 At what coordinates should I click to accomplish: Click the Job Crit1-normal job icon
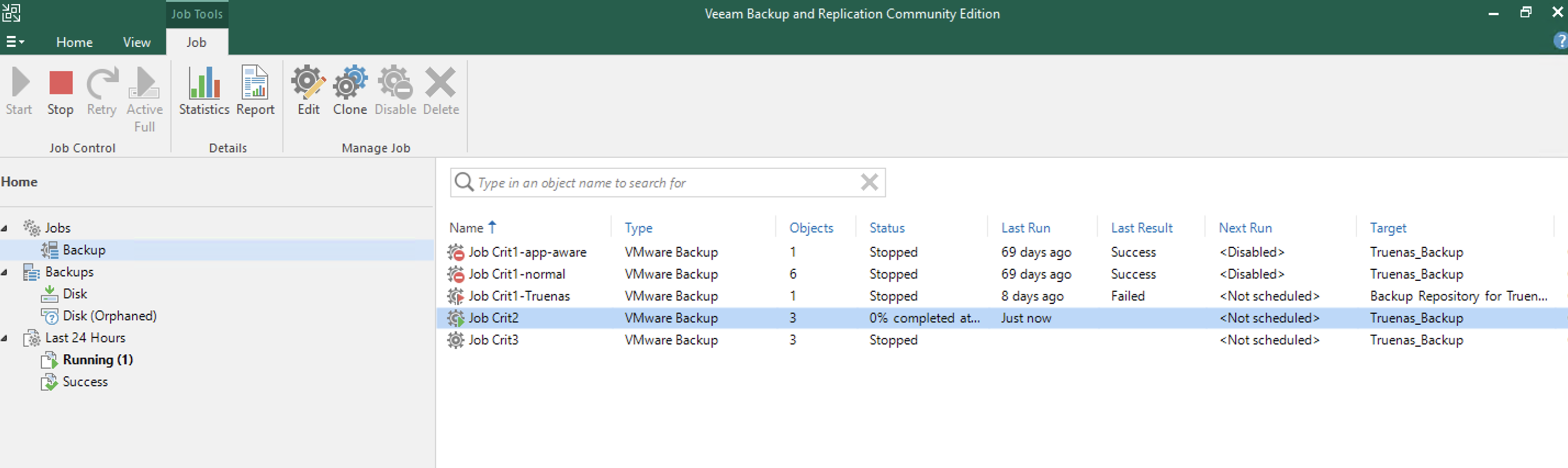456,274
